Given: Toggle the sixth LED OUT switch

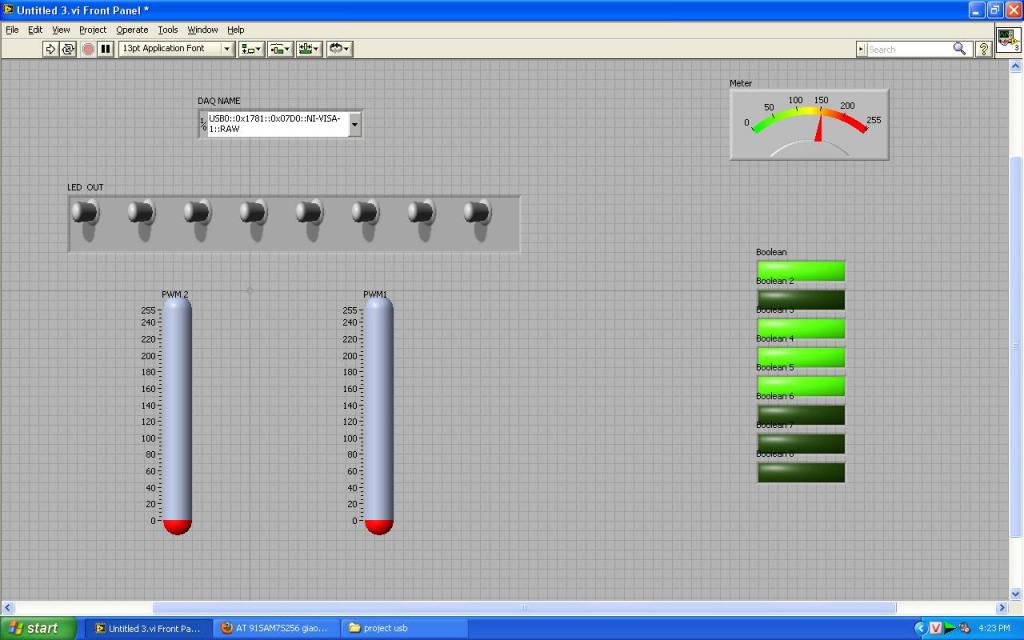Looking at the screenshot, I should pyautogui.click(x=365, y=212).
